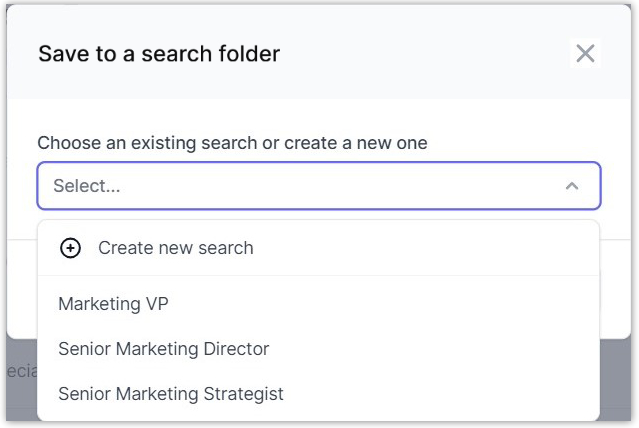
Task: Click the dialog header bar beside the title
Action: tap(420, 54)
